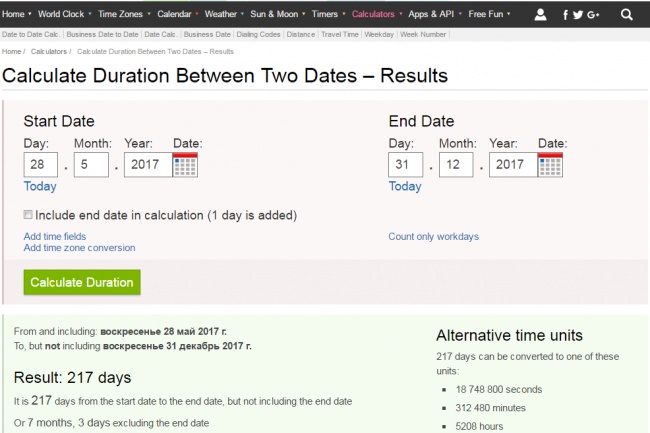This screenshot has width=650, height=433.
Task: Open the account profile icon
Action: pyautogui.click(x=541, y=15)
